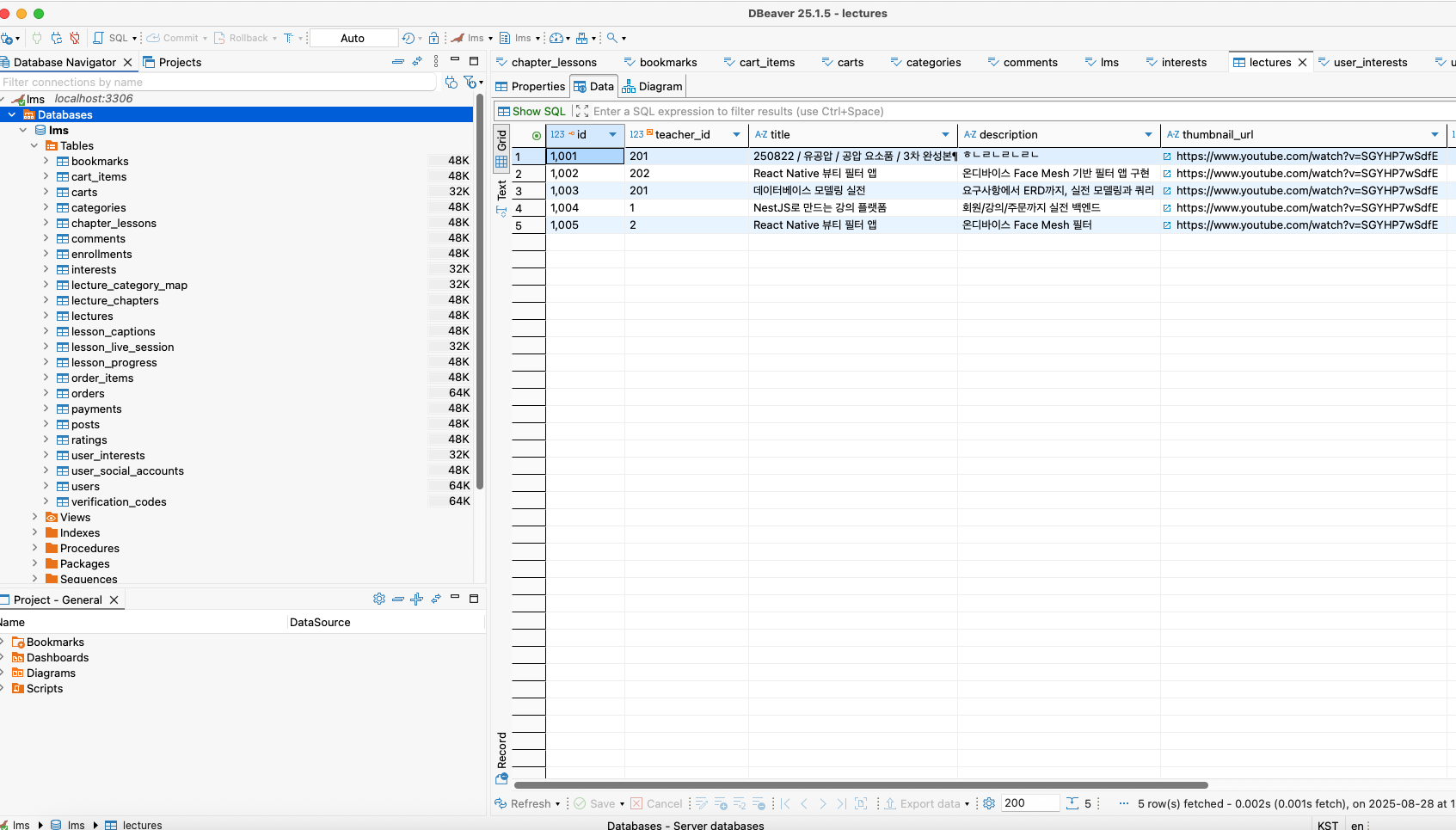Open the first row's YouTube thumbnail link

click(1306, 157)
